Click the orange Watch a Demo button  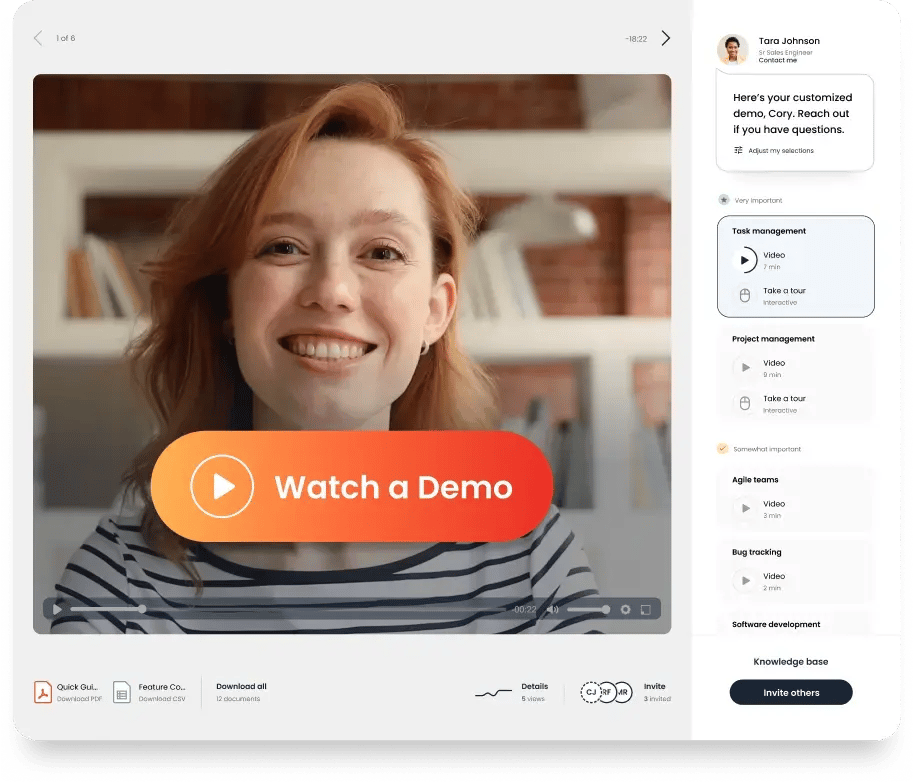point(351,486)
